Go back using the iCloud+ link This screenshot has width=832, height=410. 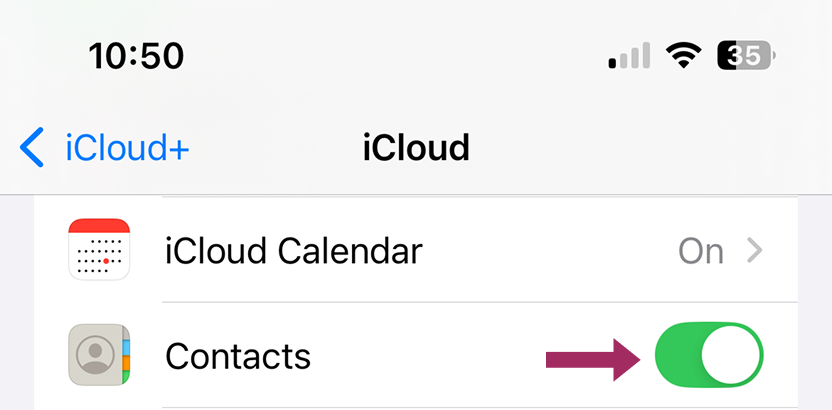pos(127,148)
